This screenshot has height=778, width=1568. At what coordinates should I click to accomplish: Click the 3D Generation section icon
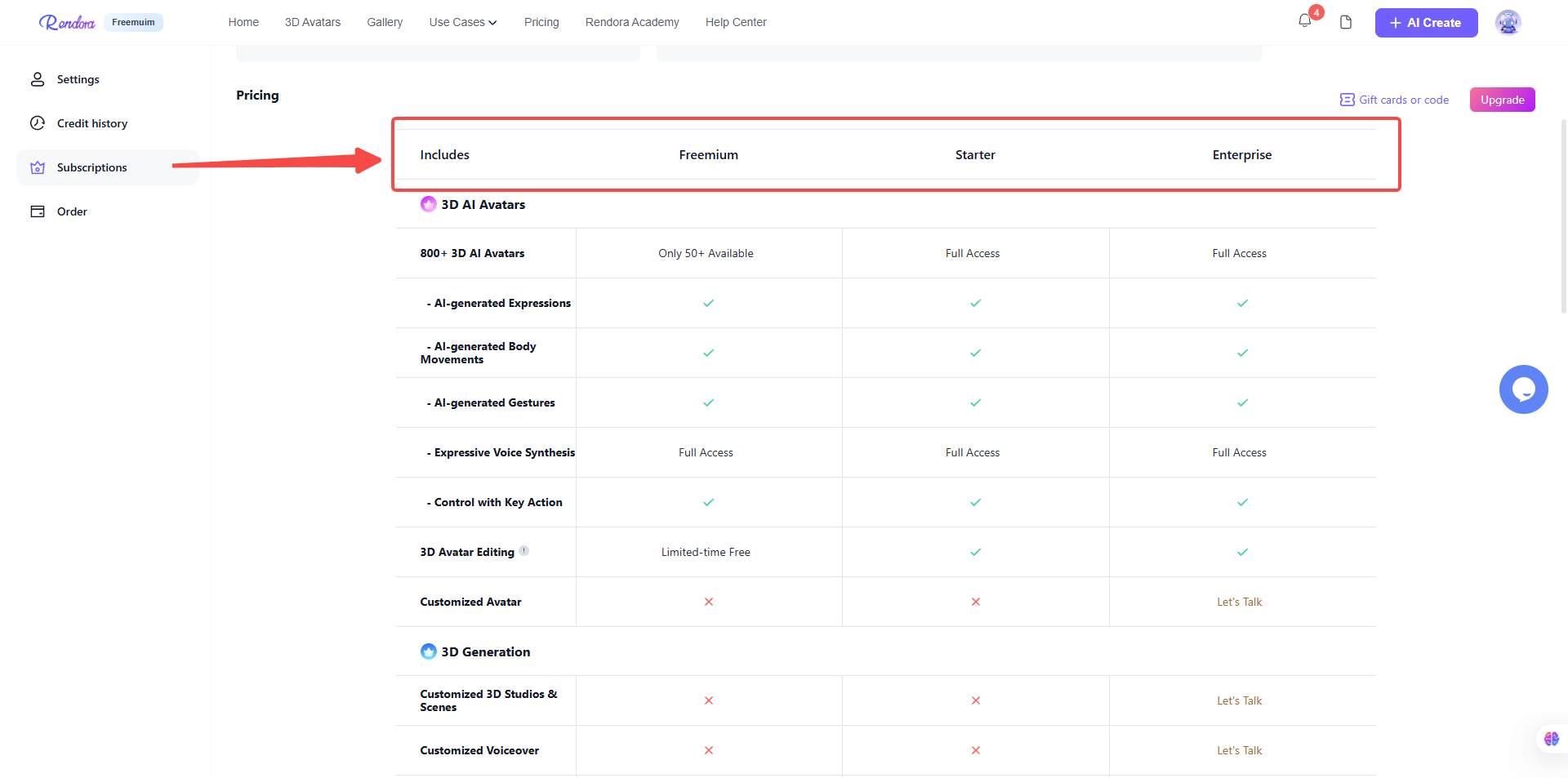428,651
